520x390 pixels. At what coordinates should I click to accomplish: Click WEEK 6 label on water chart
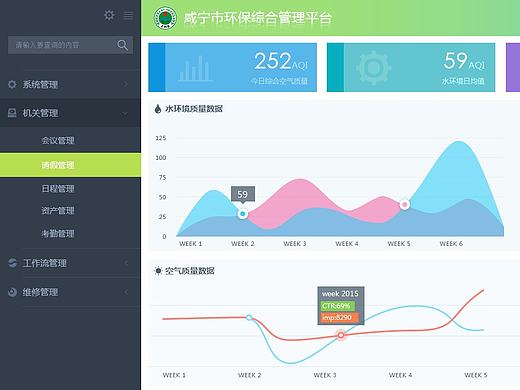pos(451,244)
